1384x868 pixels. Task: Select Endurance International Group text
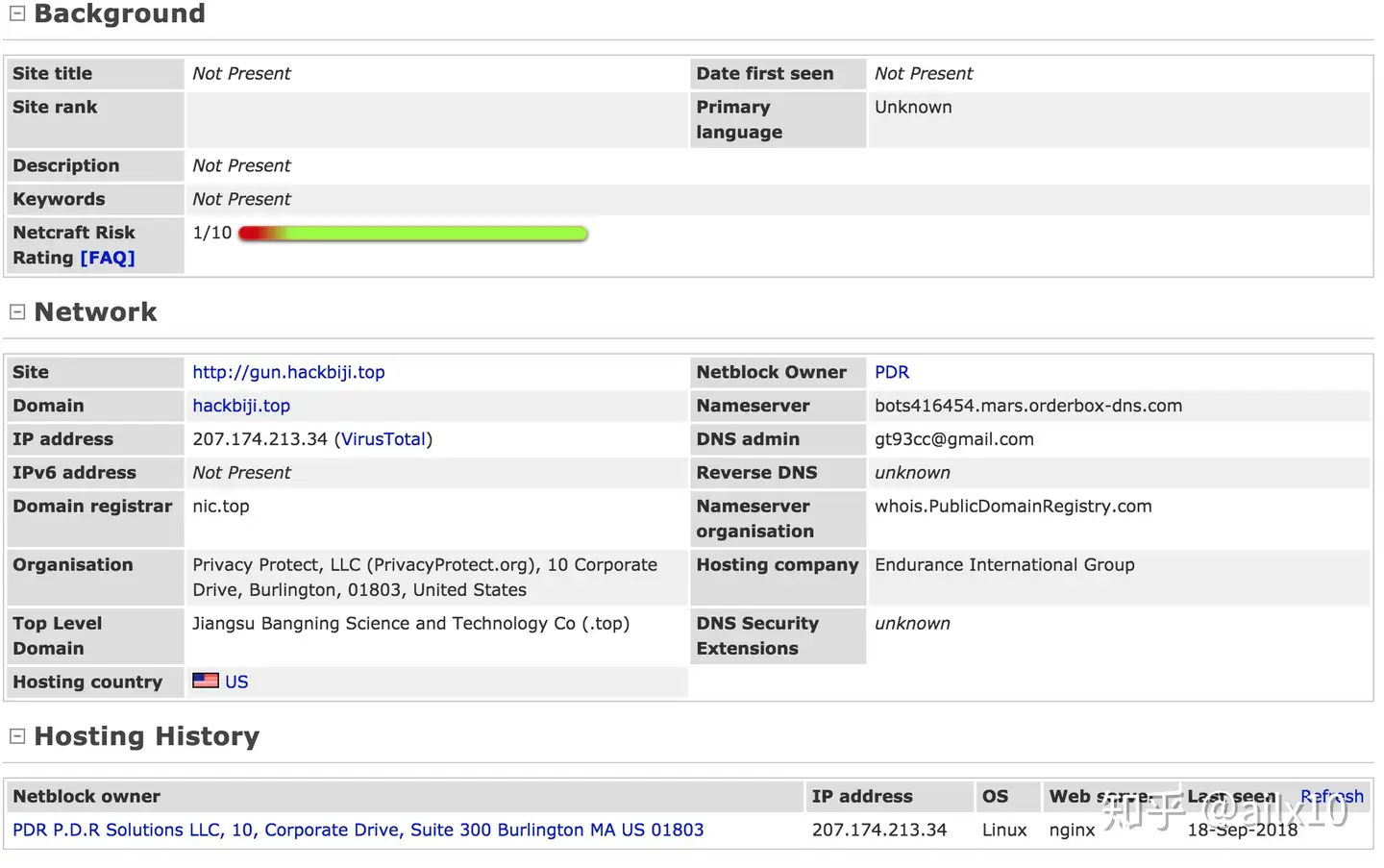(x=1004, y=565)
